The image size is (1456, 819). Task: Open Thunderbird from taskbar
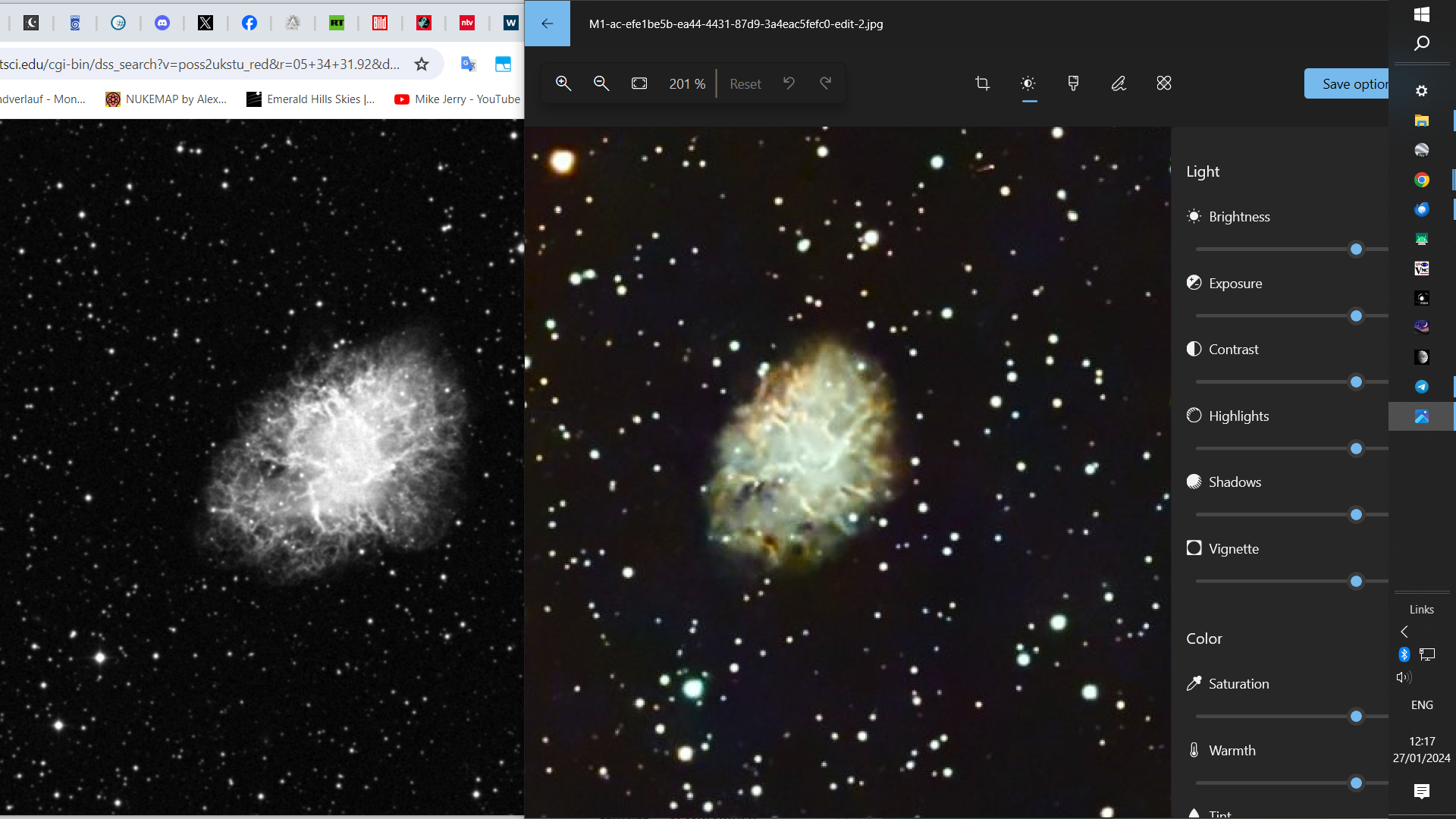click(1422, 209)
